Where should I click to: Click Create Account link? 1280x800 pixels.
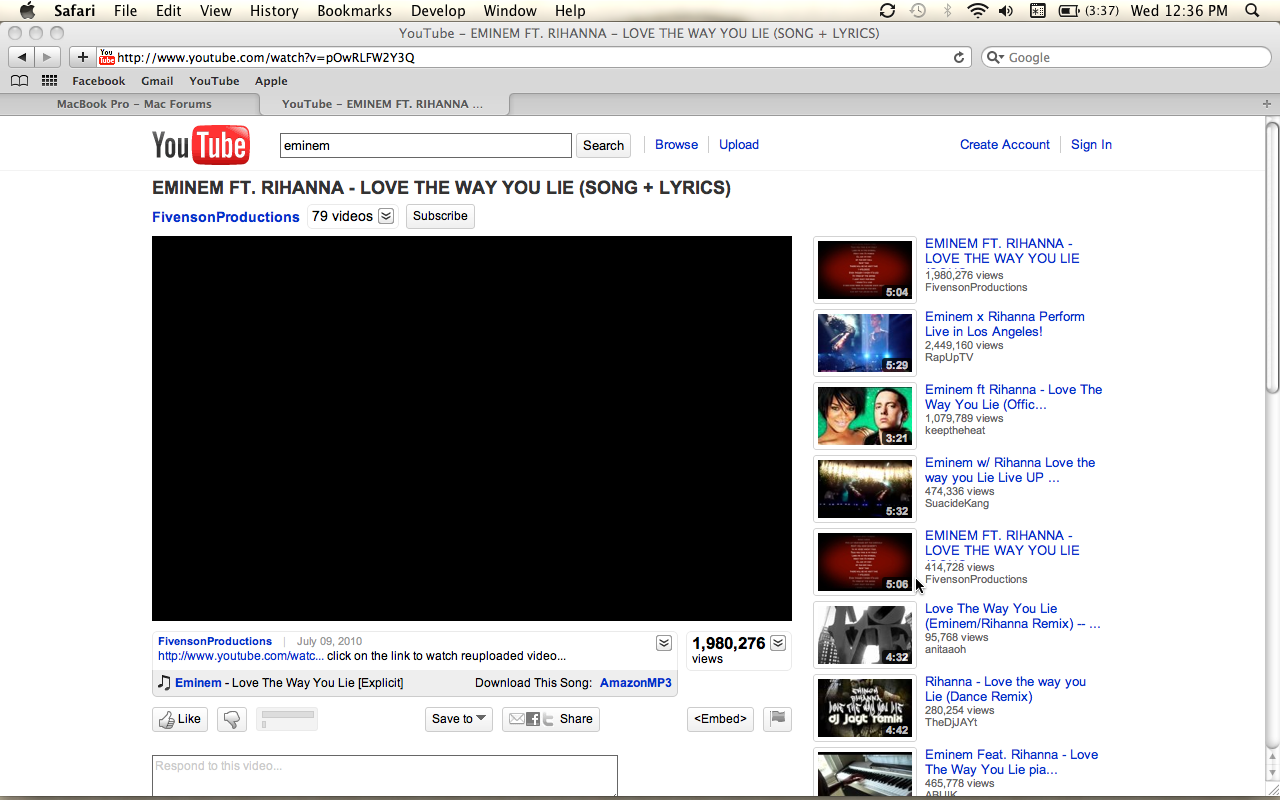(1005, 145)
